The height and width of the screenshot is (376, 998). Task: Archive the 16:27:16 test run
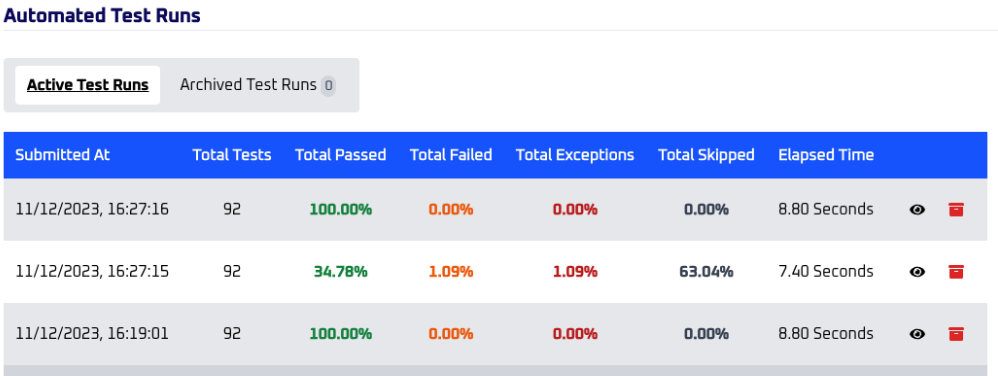point(955,209)
